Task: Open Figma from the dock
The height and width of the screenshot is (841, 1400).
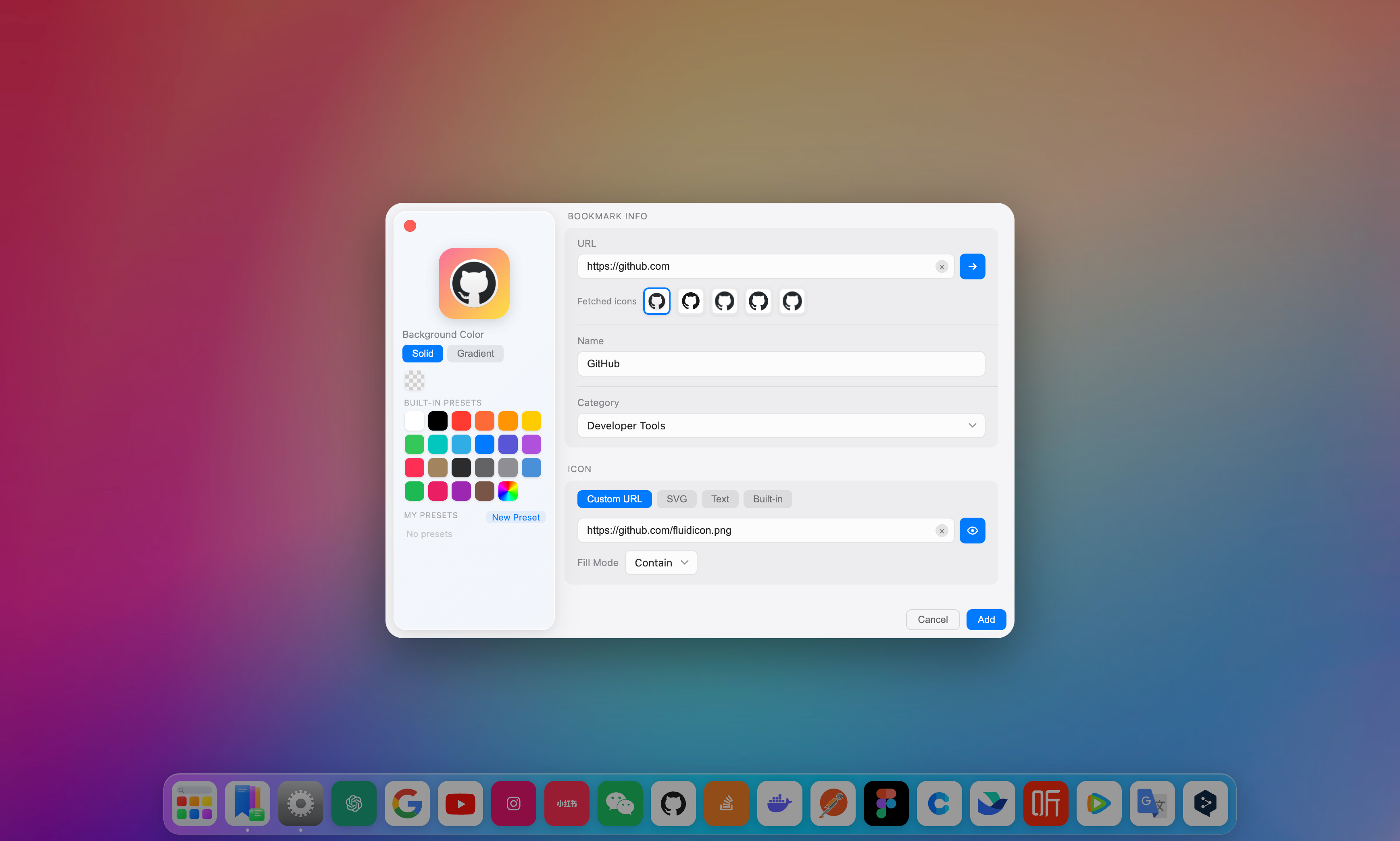Action: (x=886, y=803)
